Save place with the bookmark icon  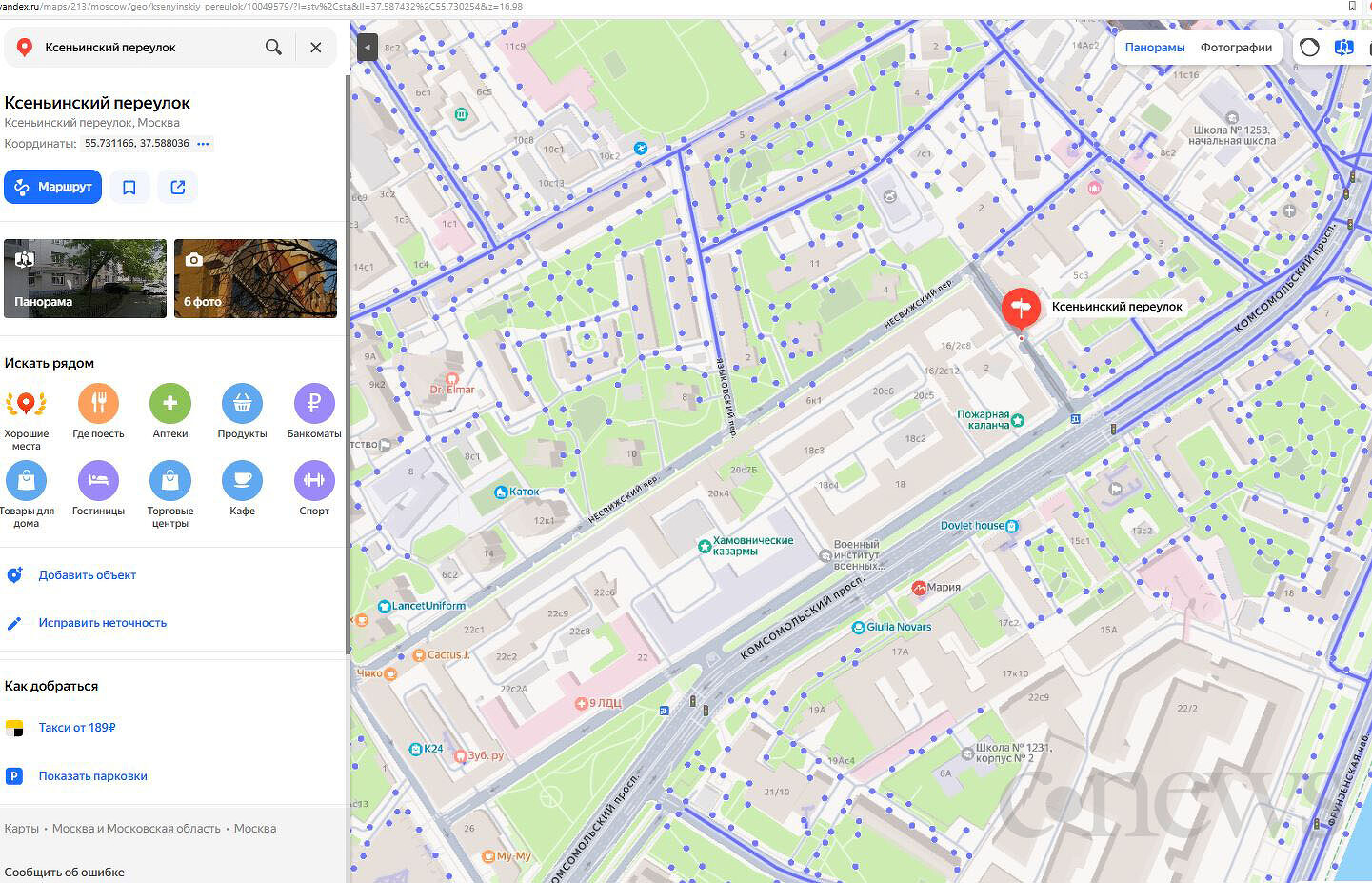coord(129,187)
